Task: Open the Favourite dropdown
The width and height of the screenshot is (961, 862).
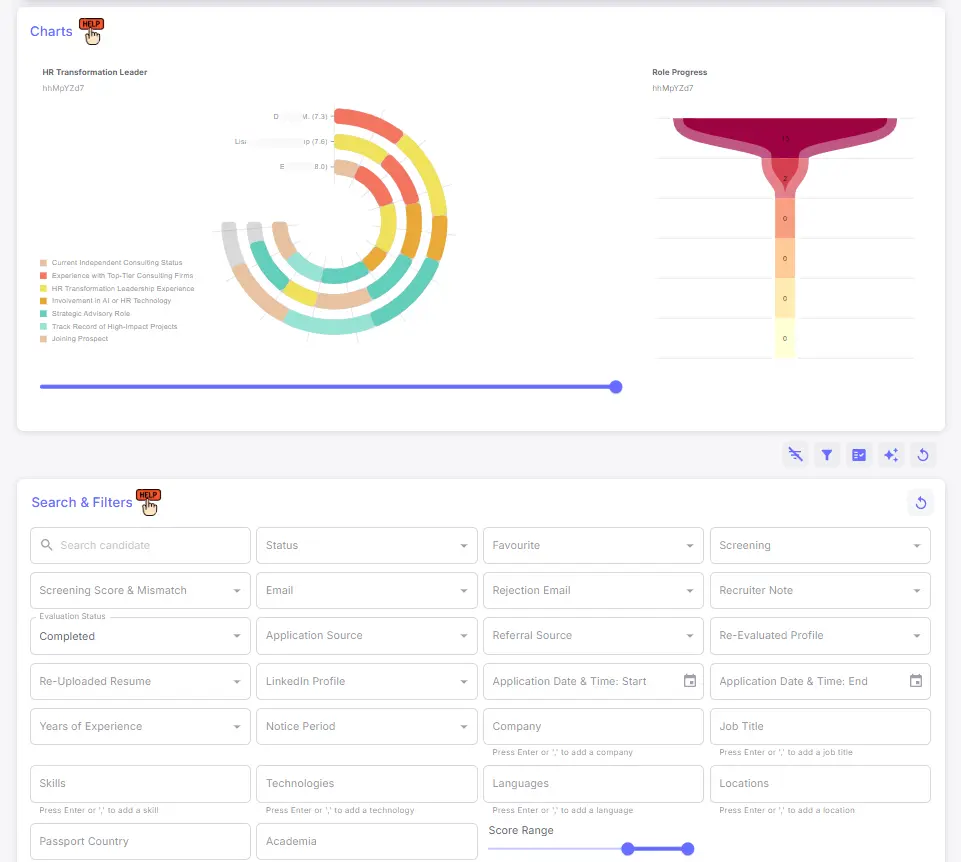Action: [x=593, y=546]
